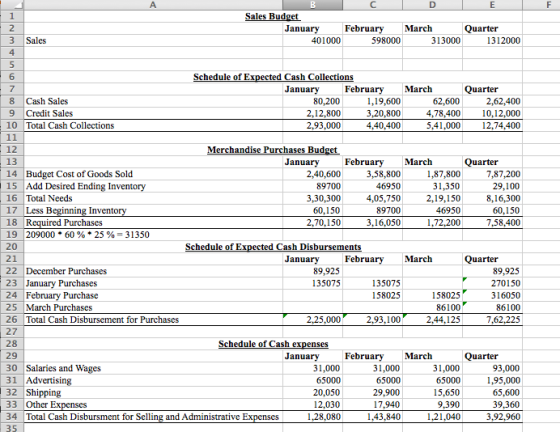
Task: Click column E header
Action: (492, 5)
